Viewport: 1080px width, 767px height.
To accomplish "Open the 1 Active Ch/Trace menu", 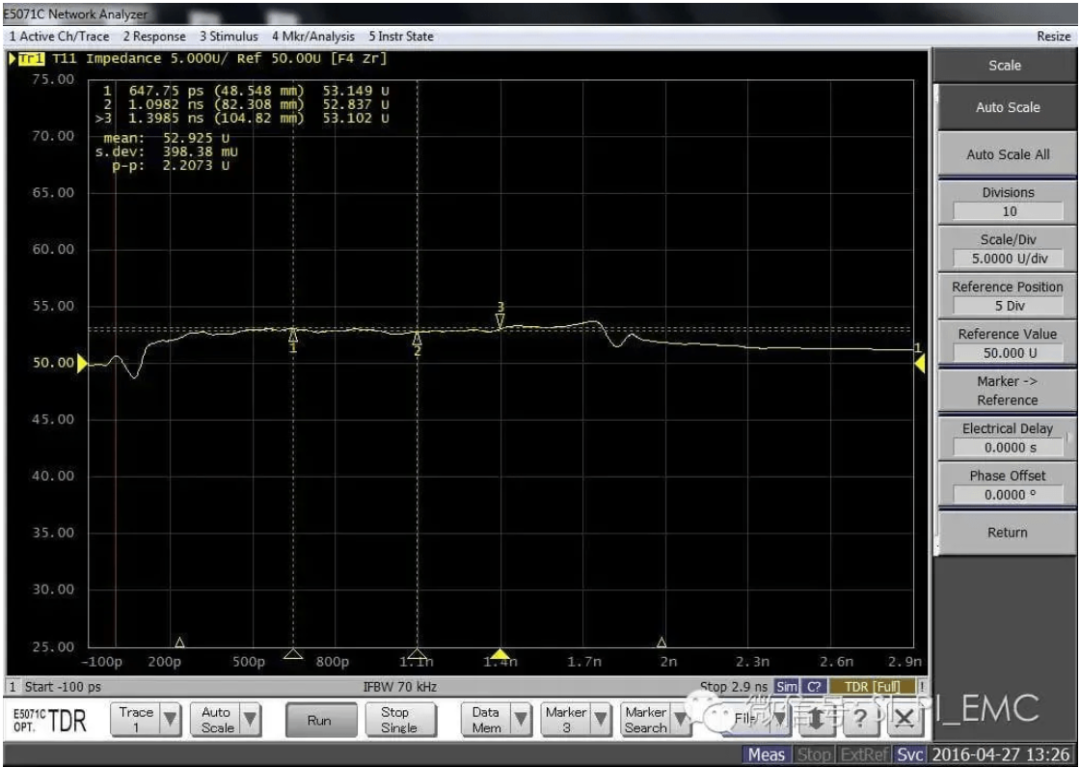I will pyautogui.click(x=59, y=36).
